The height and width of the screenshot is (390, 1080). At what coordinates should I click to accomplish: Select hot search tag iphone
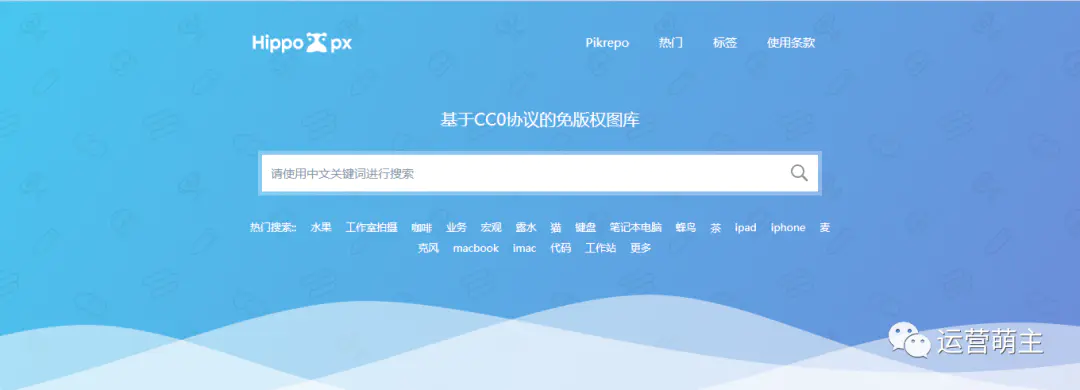pos(788,227)
